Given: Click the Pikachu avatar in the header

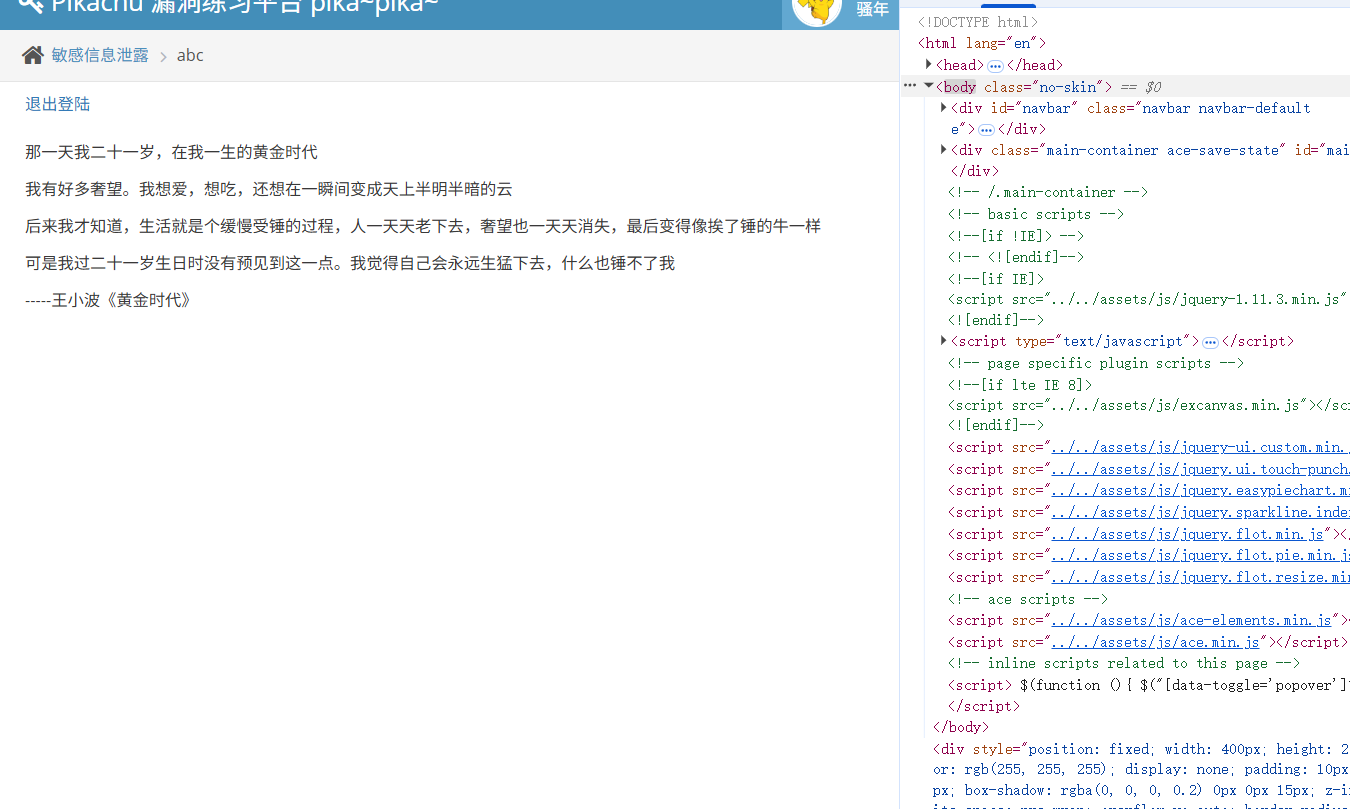Looking at the screenshot, I should tap(817, 10).
